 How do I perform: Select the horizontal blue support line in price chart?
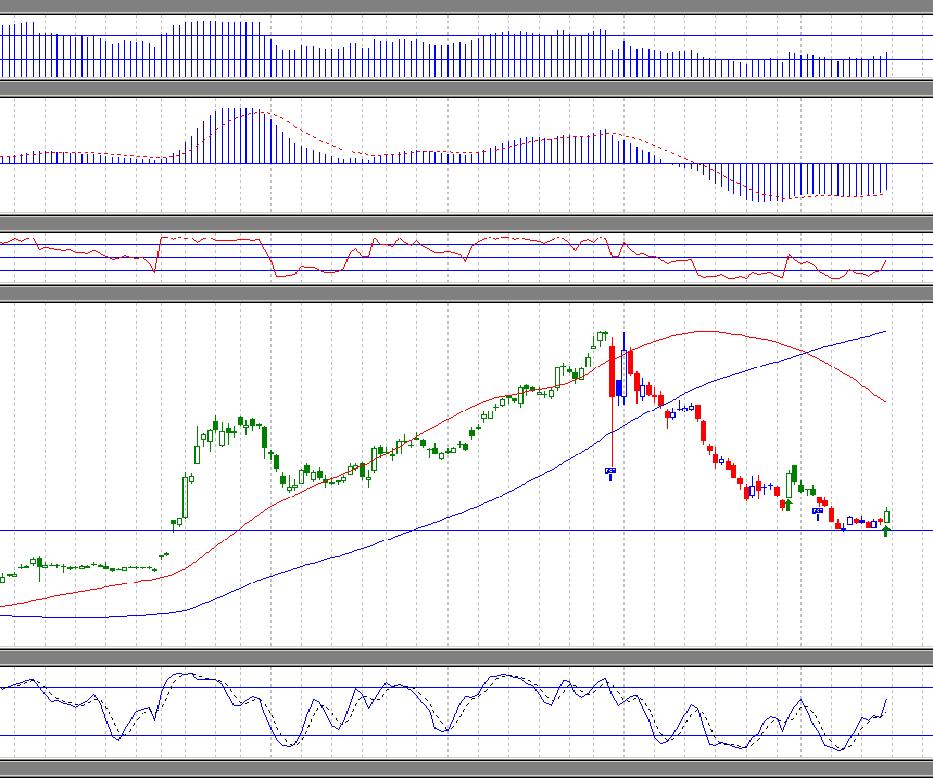point(466,531)
